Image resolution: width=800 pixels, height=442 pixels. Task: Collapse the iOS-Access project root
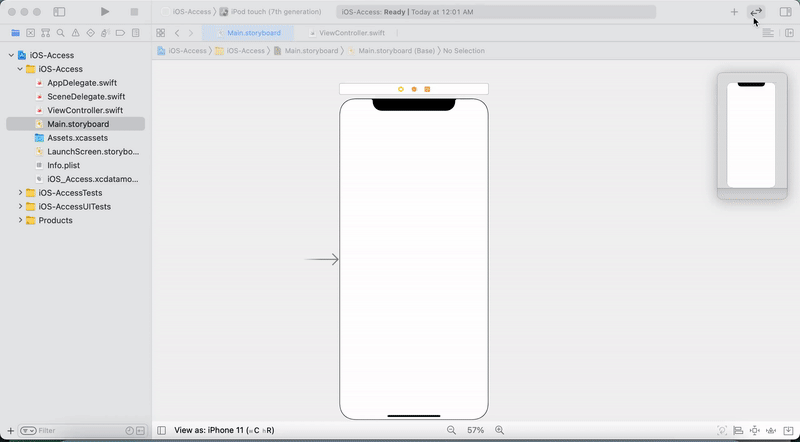tap(11, 55)
